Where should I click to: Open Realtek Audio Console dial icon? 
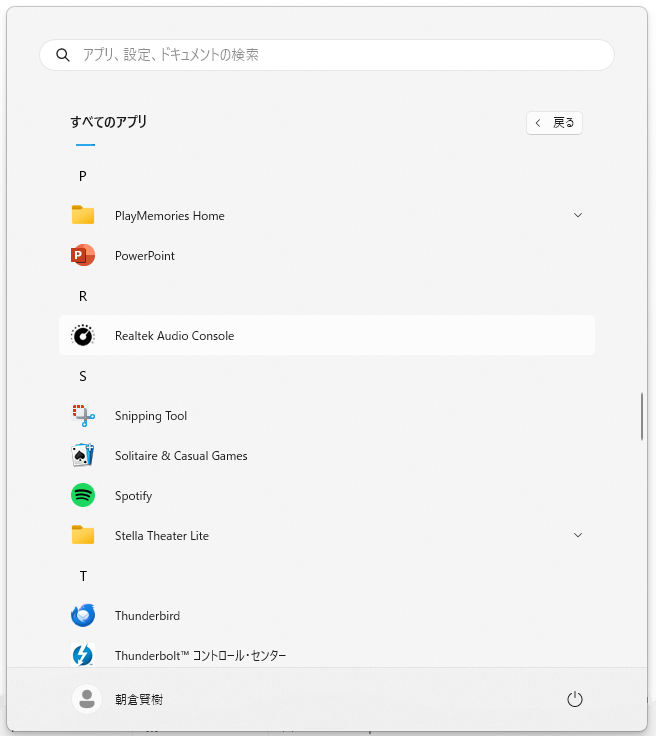coord(83,336)
